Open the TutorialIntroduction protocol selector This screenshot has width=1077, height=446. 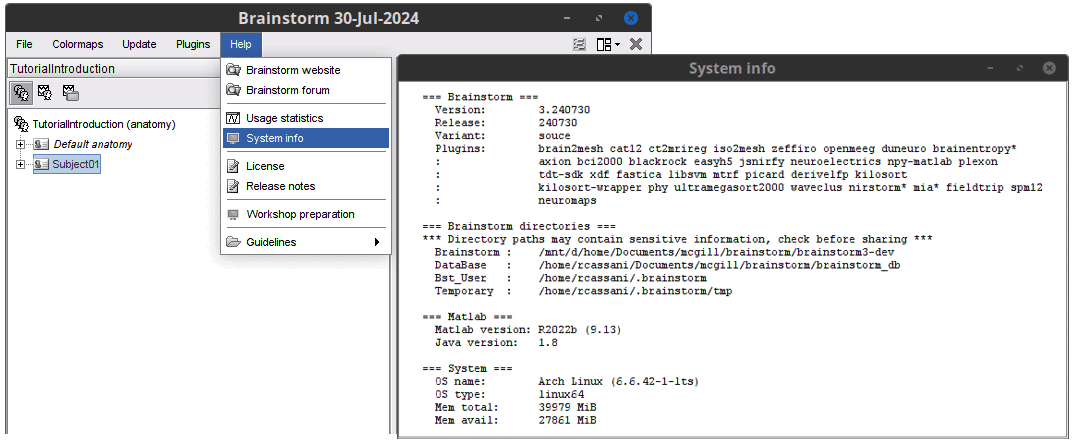(x=110, y=69)
